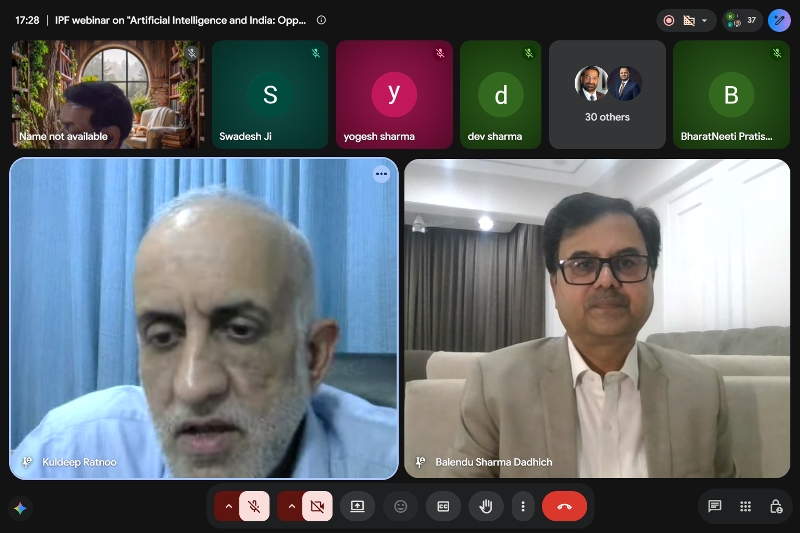Screen dimensions: 800x533
Task: Open the activities grid icon
Action: point(745,506)
